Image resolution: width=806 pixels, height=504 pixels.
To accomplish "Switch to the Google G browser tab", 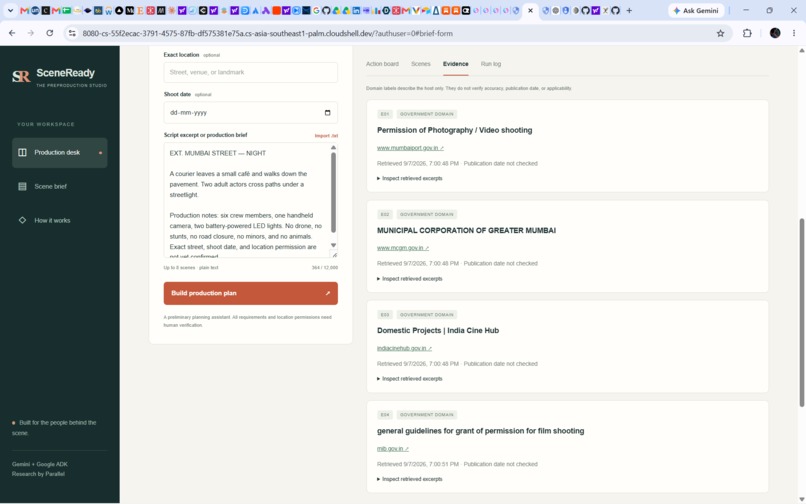I will 316,10.
